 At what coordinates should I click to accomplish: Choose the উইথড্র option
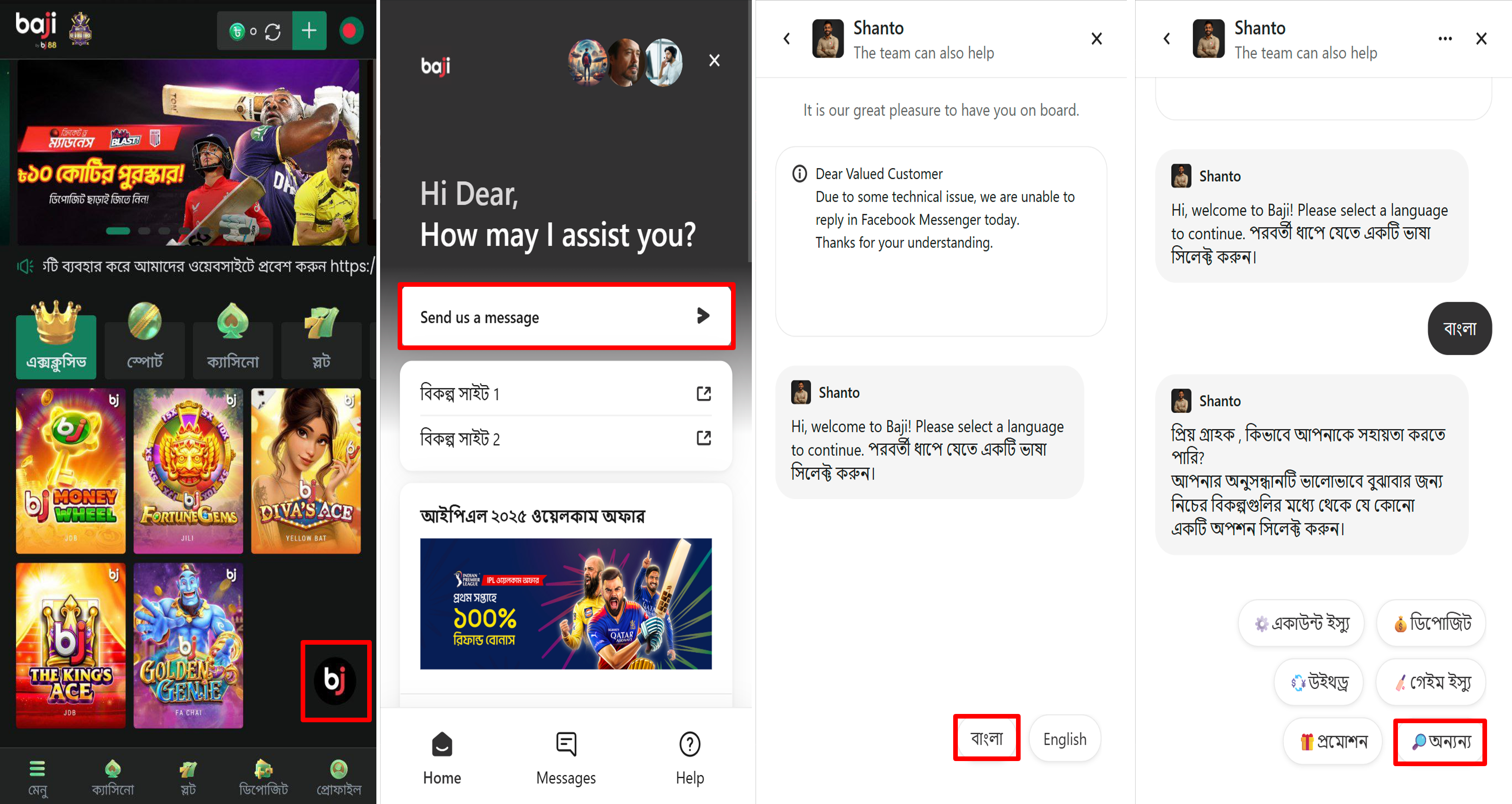[x=1319, y=682]
